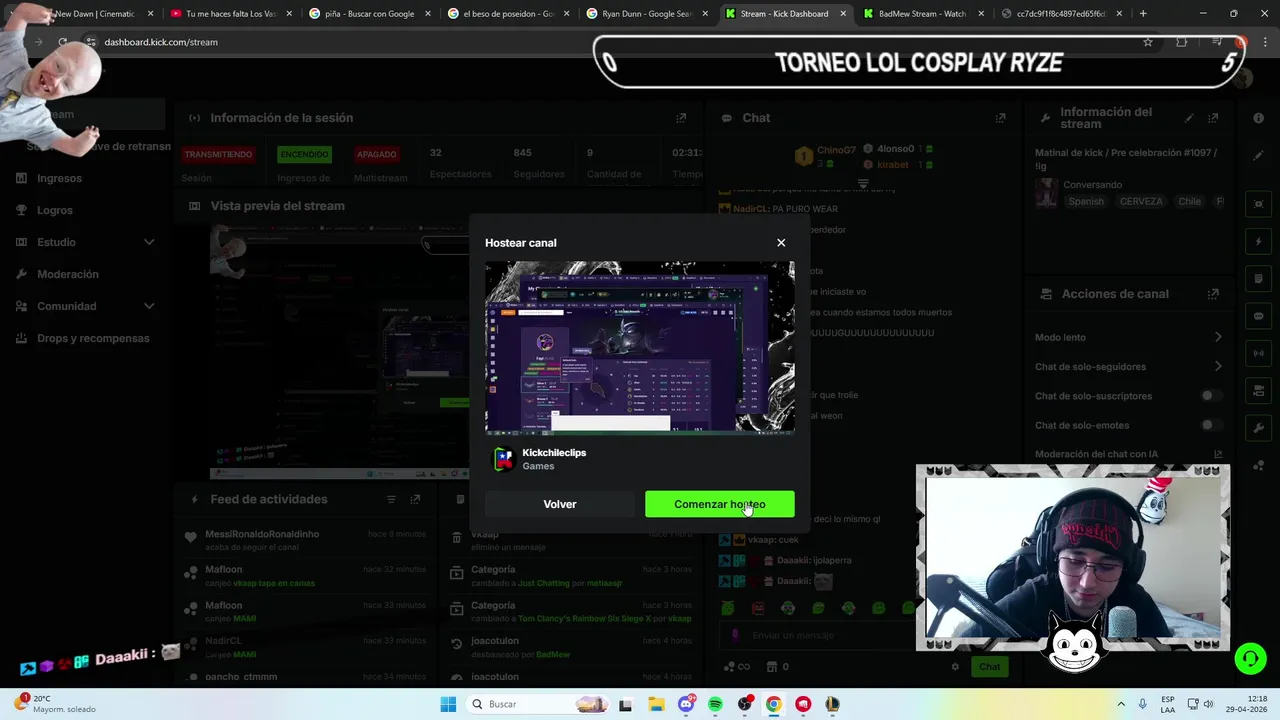The image size is (1280, 720).
Task: Click the host channel preview thumbnail
Action: coord(640,348)
